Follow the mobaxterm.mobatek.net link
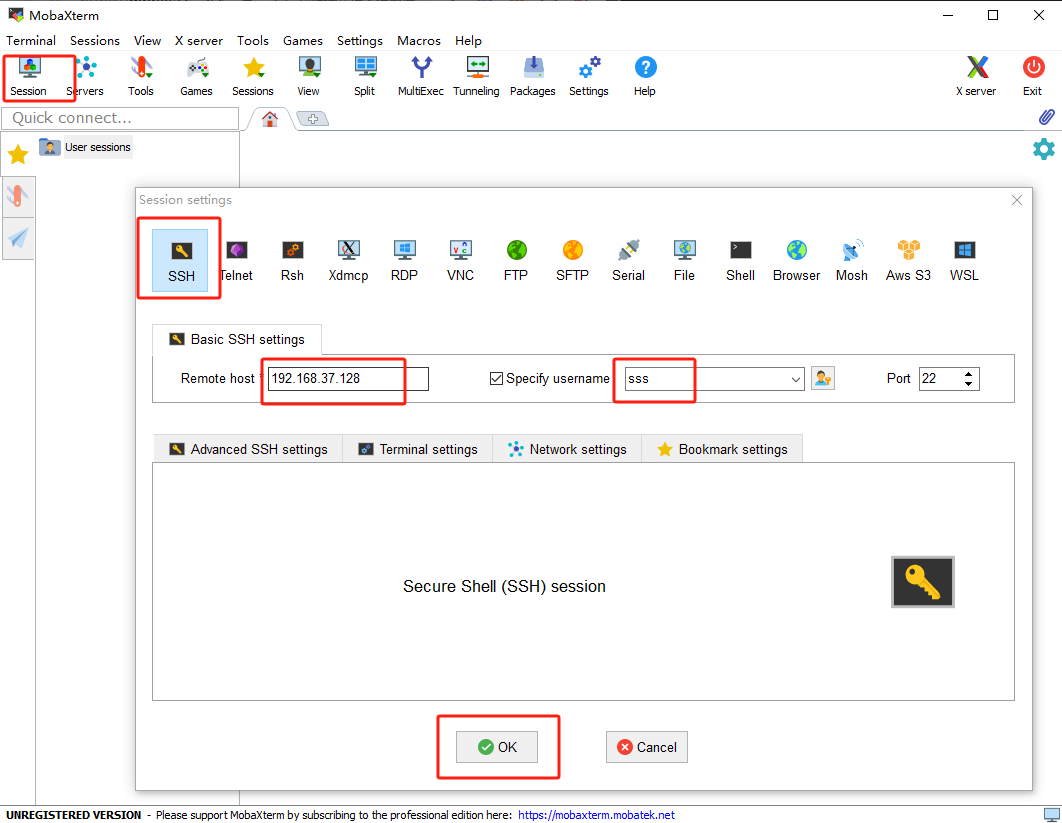1062x823 pixels. coord(596,815)
